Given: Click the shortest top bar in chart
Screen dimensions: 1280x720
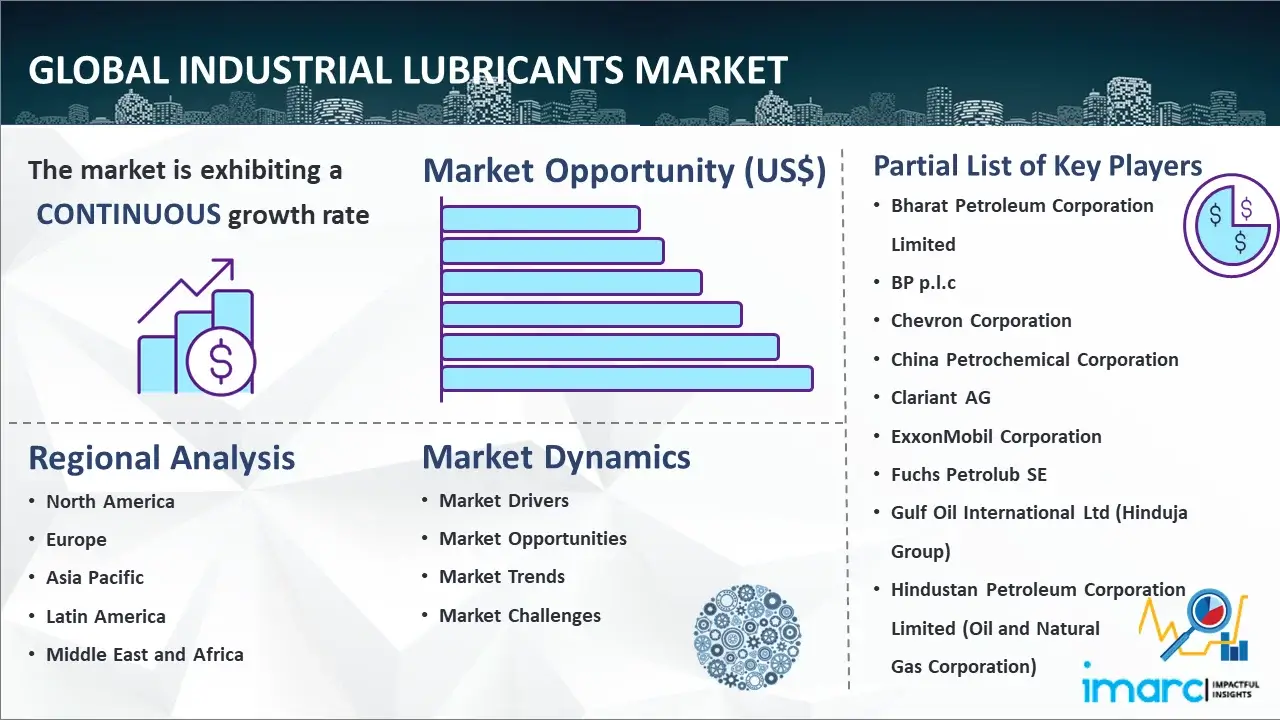Looking at the screenshot, I should (540, 218).
